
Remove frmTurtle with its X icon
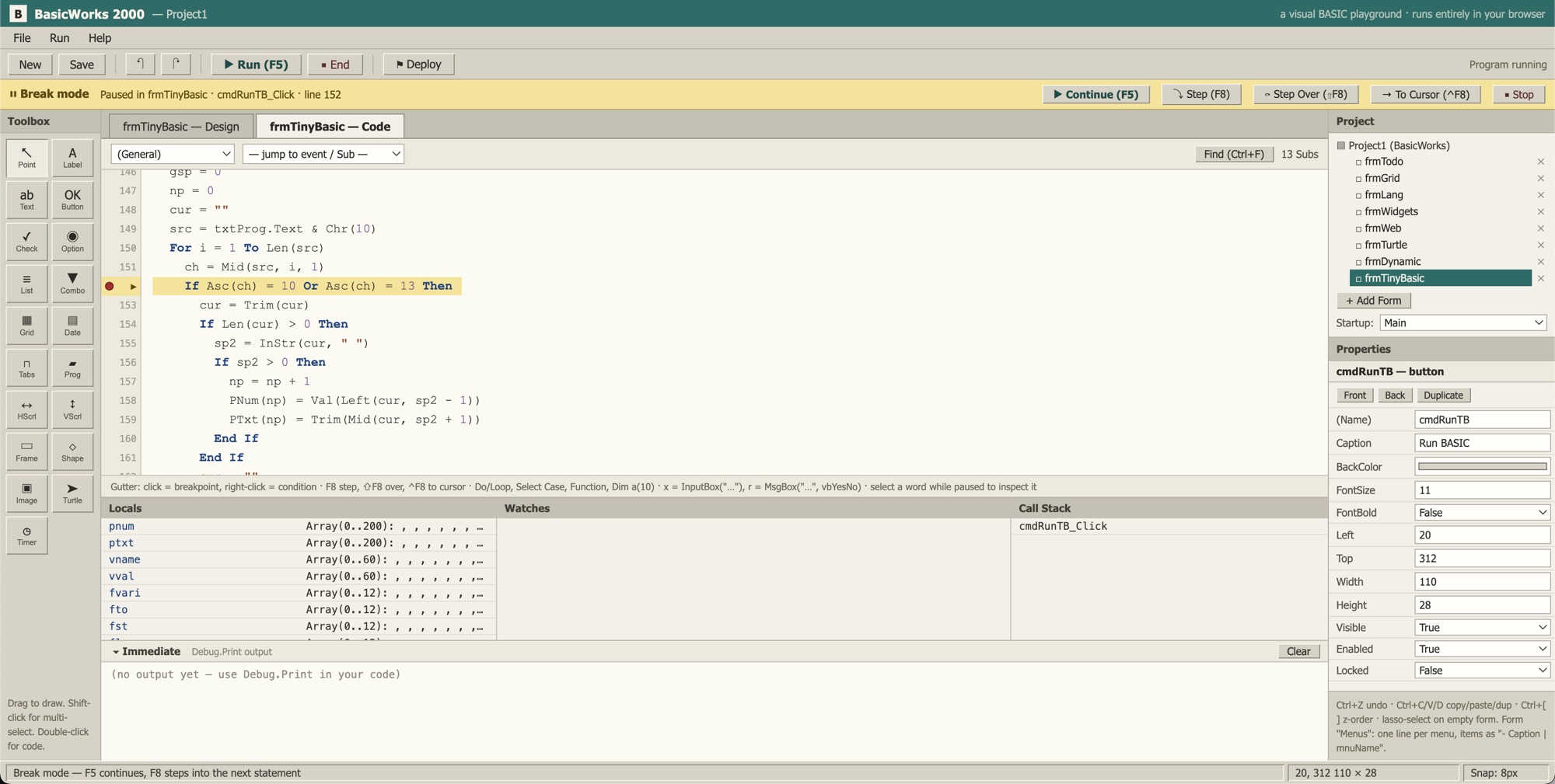click(x=1540, y=245)
